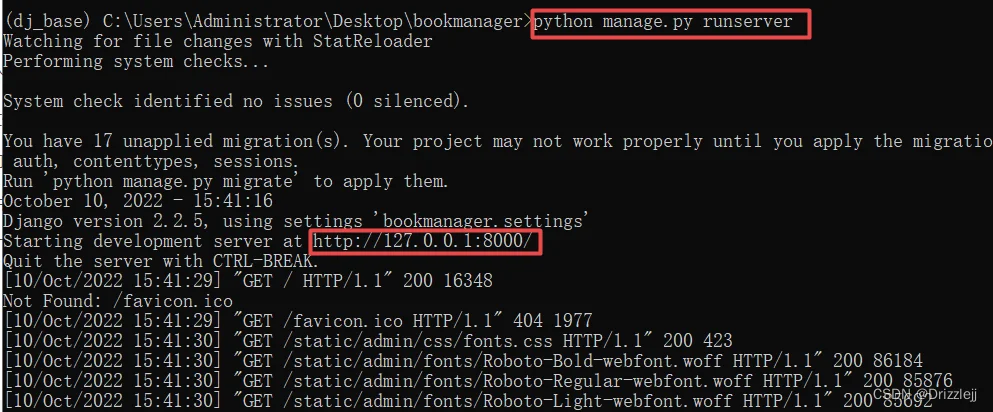Click the 'Not Found: /favicon.ico' line
This screenshot has width=993, height=412.
coord(118,301)
